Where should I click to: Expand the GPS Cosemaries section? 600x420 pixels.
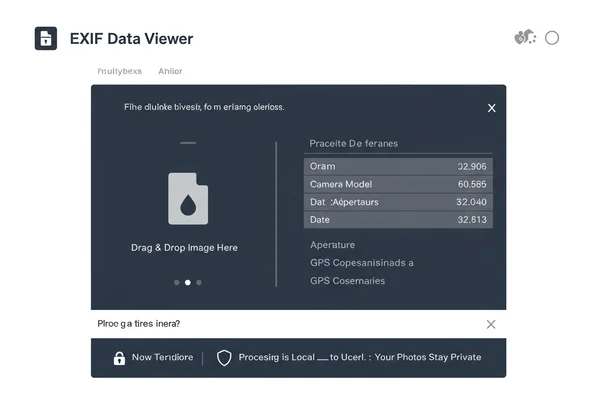click(x=347, y=281)
